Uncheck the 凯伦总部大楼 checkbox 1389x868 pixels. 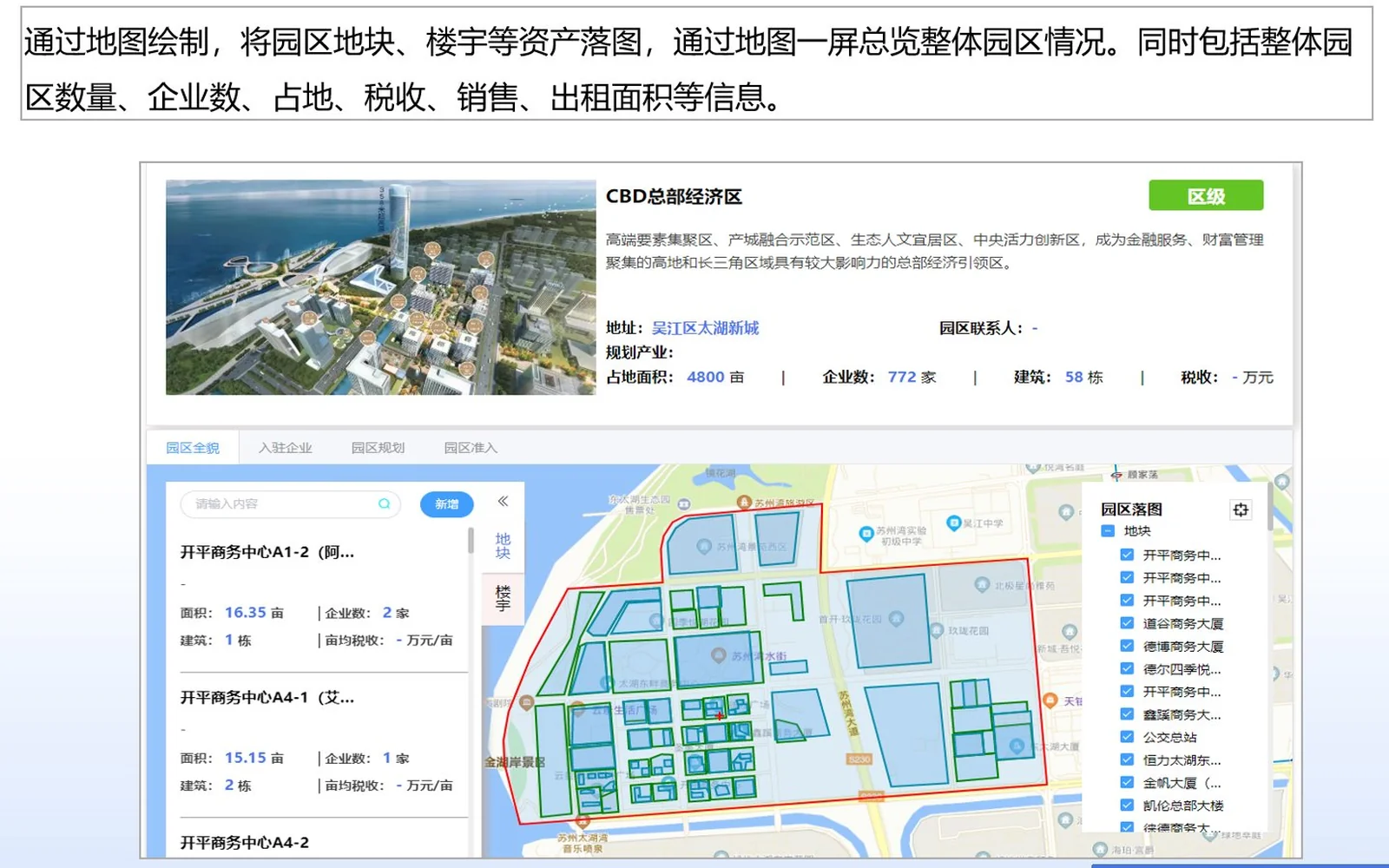[1127, 806]
